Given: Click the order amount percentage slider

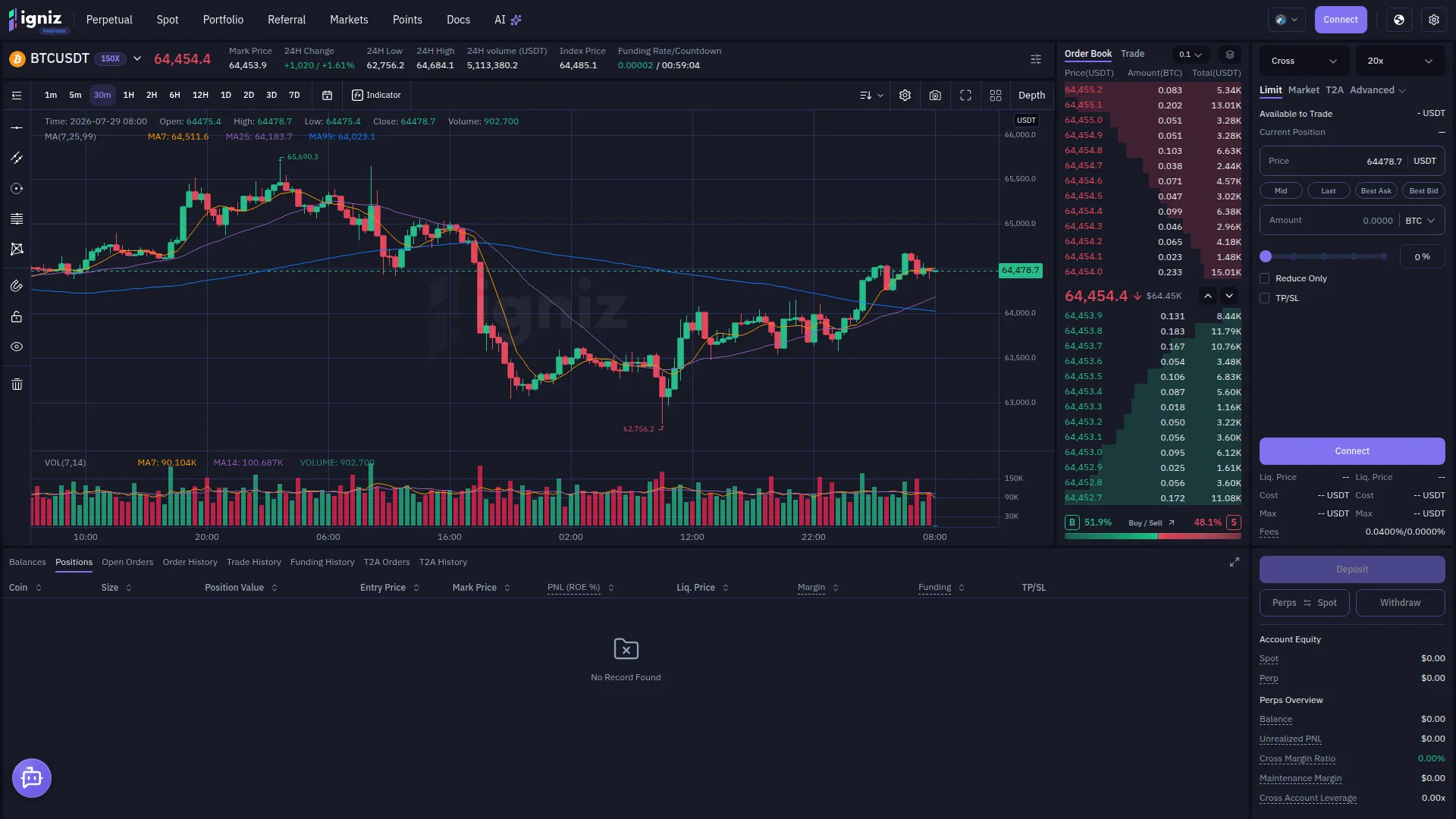Looking at the screenshot, I should click(1326, 256).
